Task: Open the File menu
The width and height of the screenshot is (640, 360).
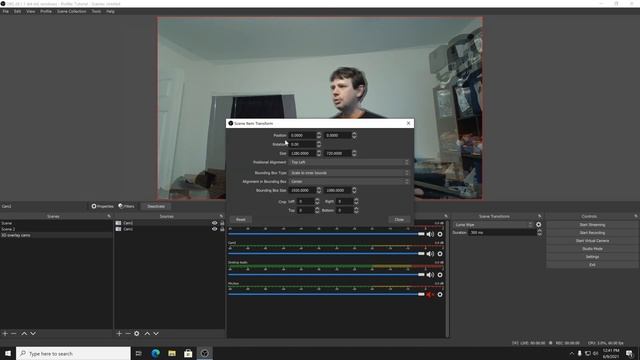Action: click(x=5, y=11)
